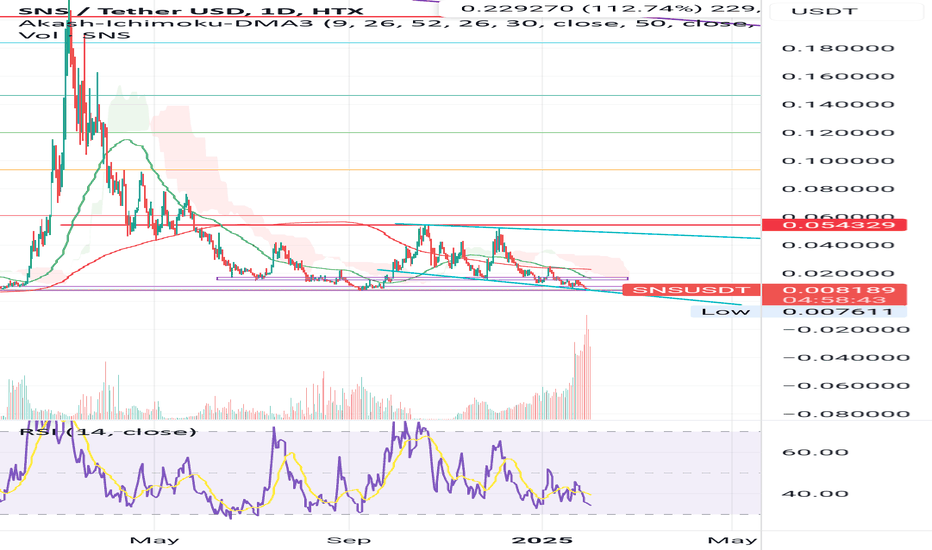This screenshot has width=932, height=550.
Task: Click the 0.100000 price axis label
Action: click(838, 161)
